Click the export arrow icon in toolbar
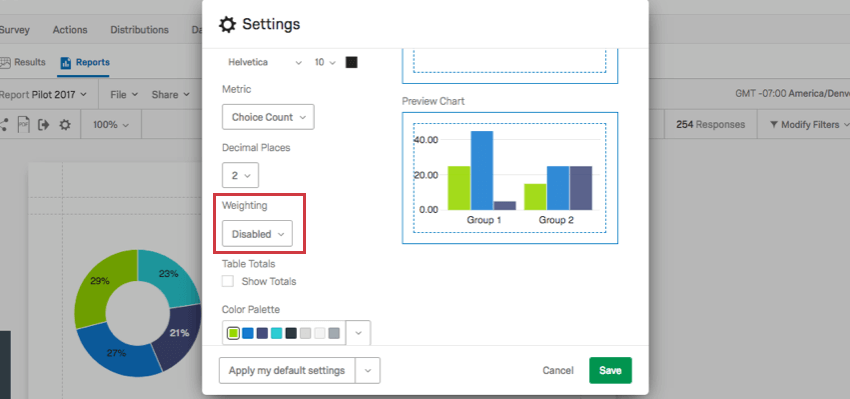This screenshot has width=850, height=399. coord(44,125)
